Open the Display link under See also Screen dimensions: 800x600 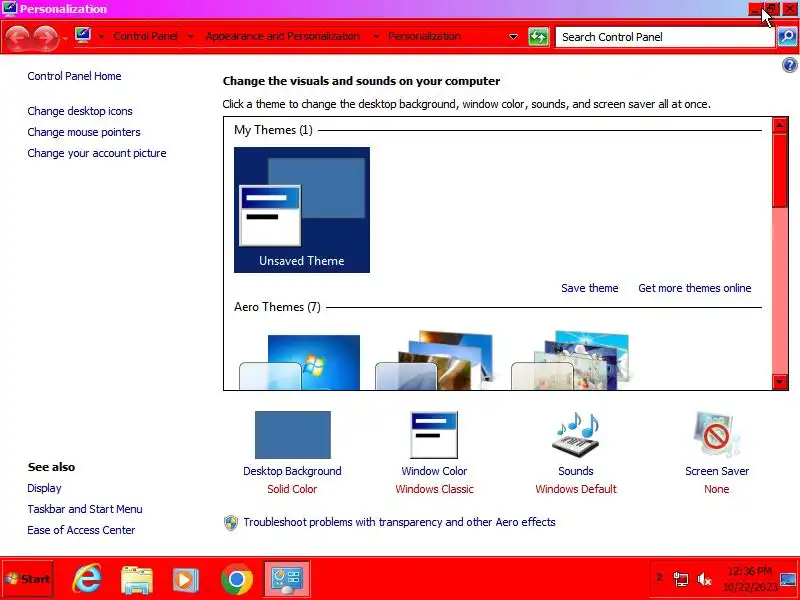44,488
